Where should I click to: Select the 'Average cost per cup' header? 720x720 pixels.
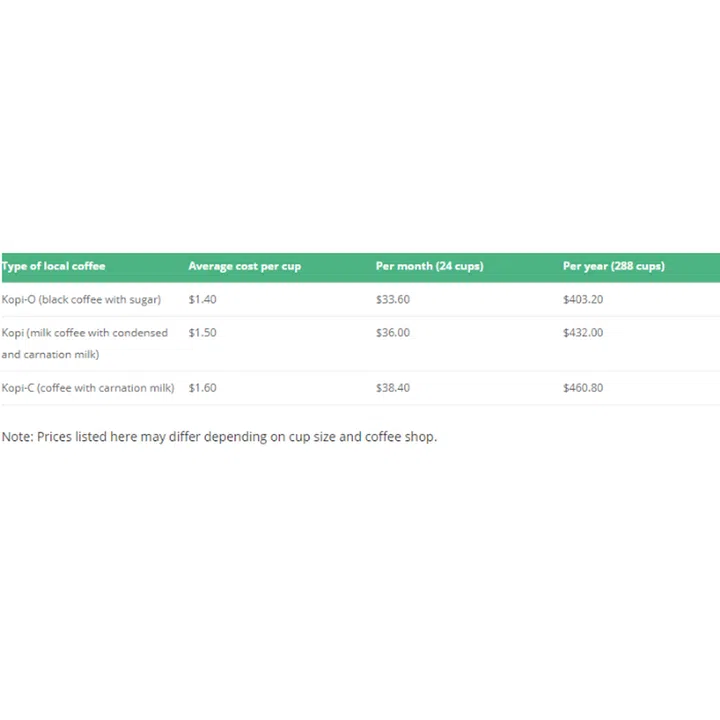244,266
